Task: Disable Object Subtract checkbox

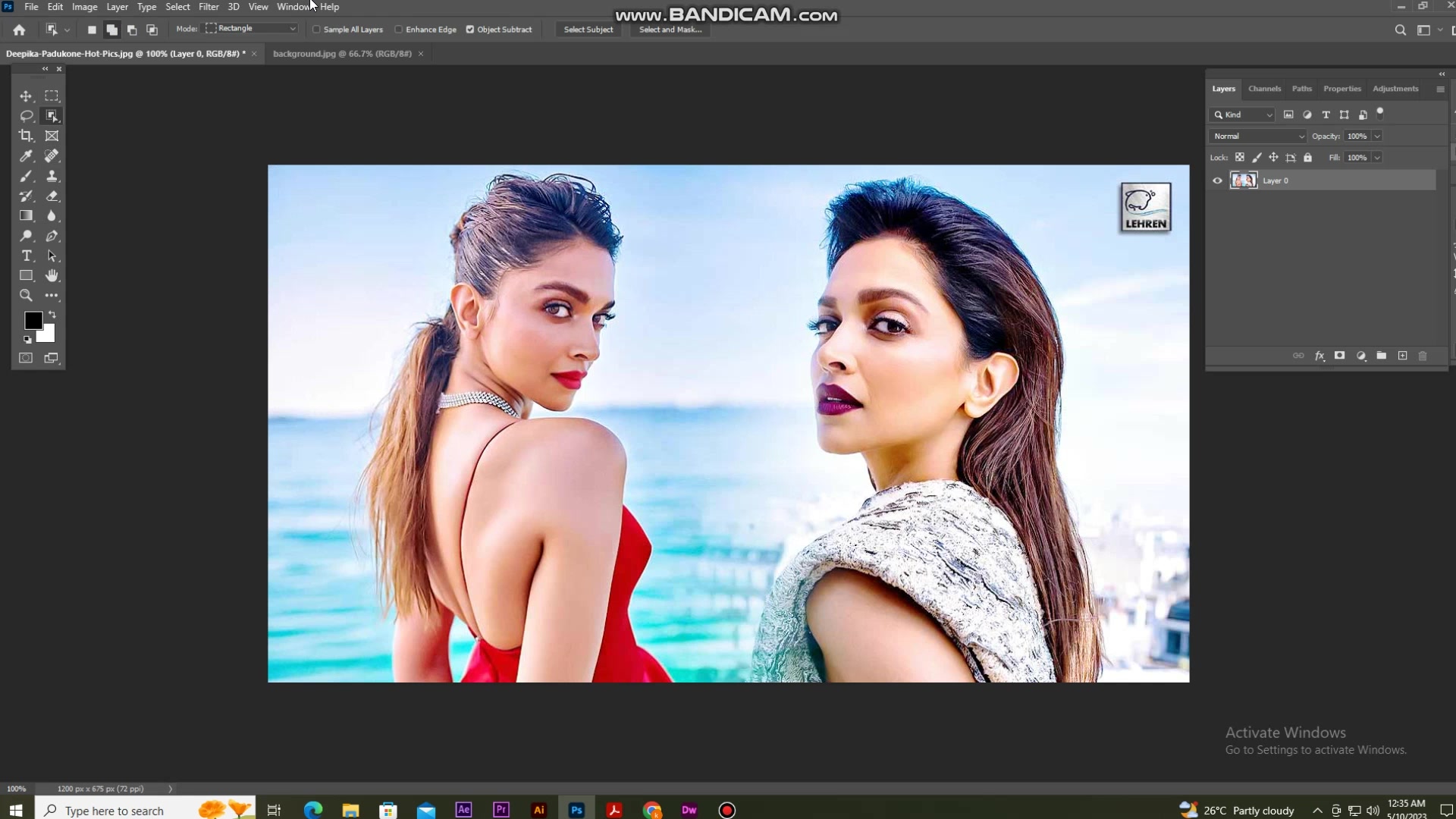Action: coord(470,30)
